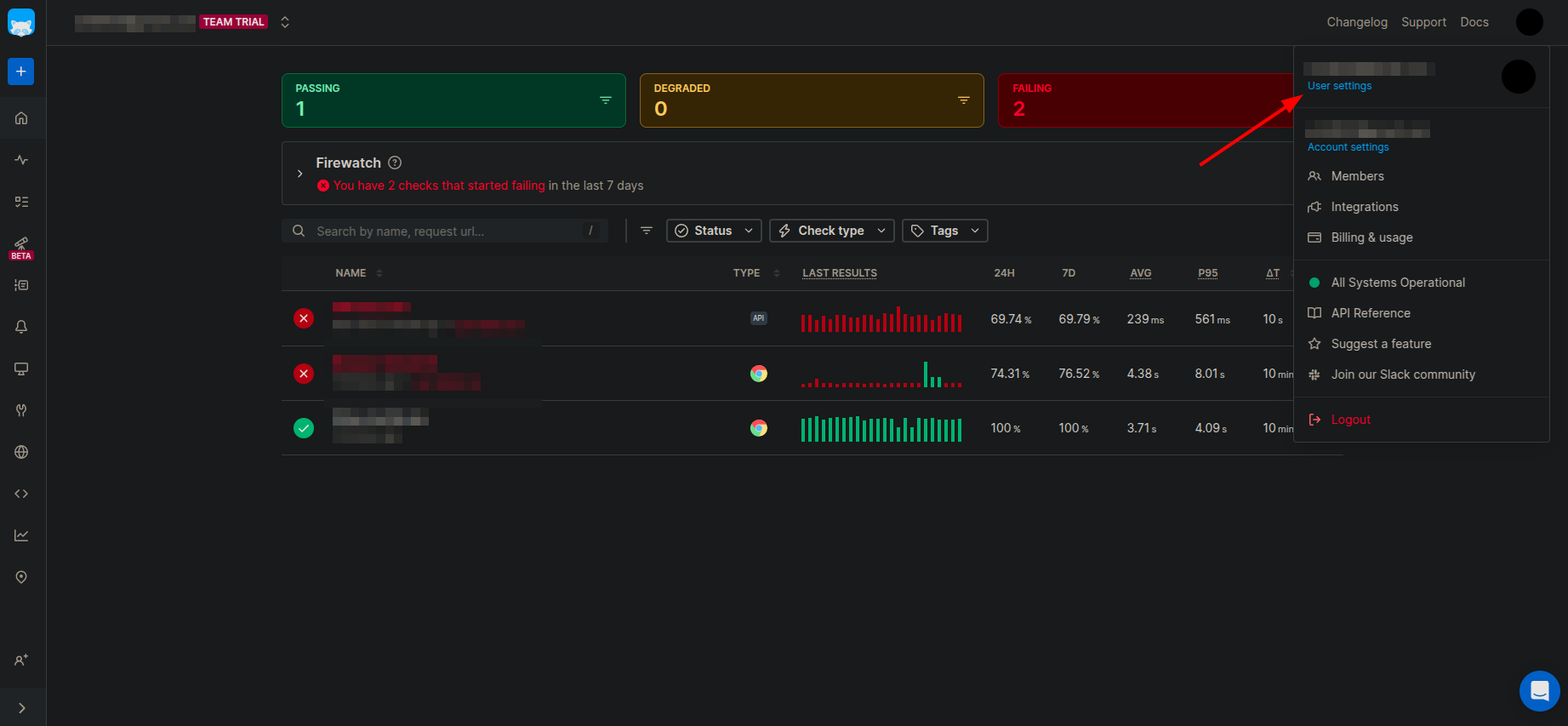The image size is (1568, 726).
Task: Click the check search field
Action: 445,231
